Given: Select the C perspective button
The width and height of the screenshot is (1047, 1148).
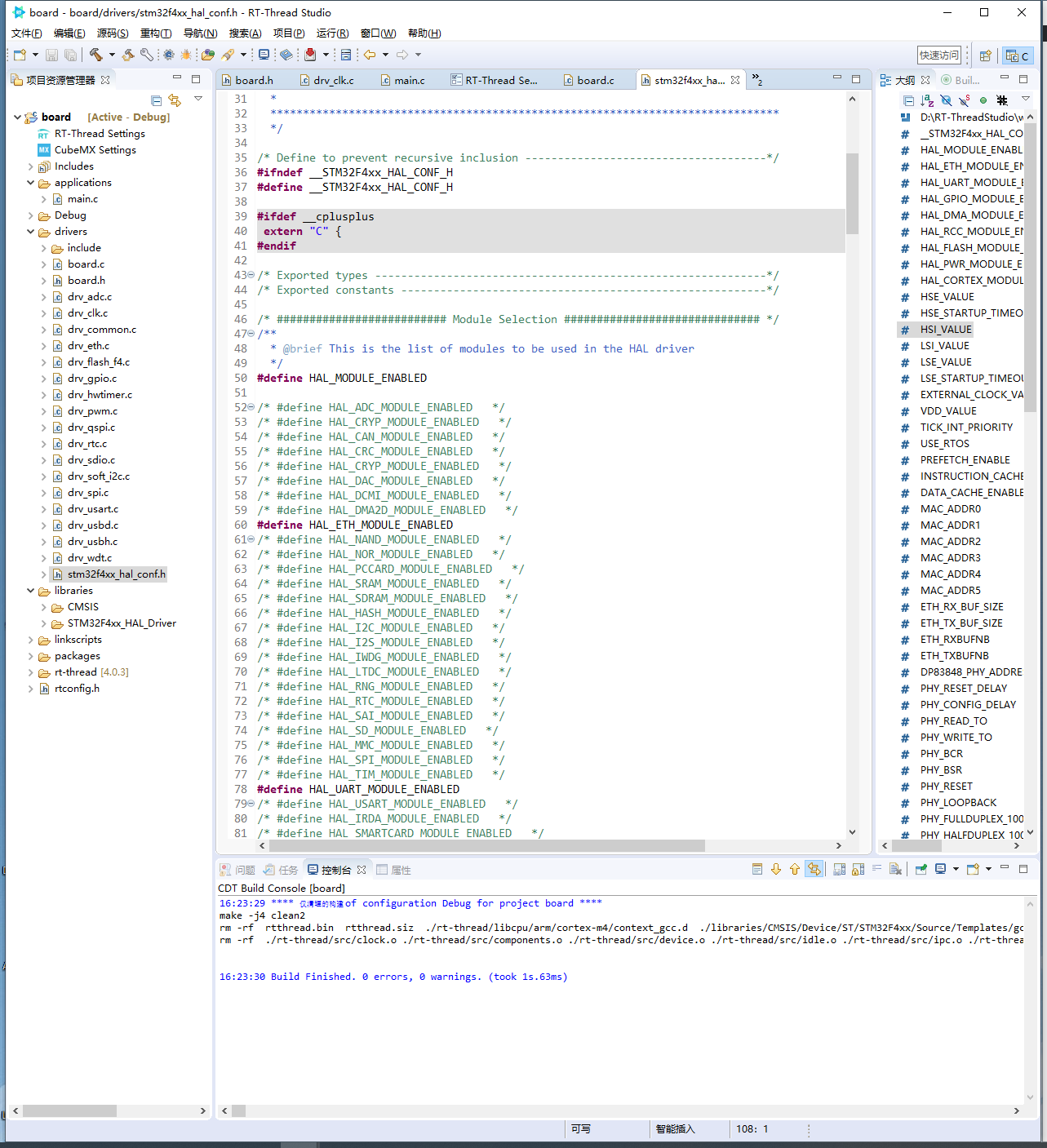Looking at the screenshot, I should click(1018, 55).
